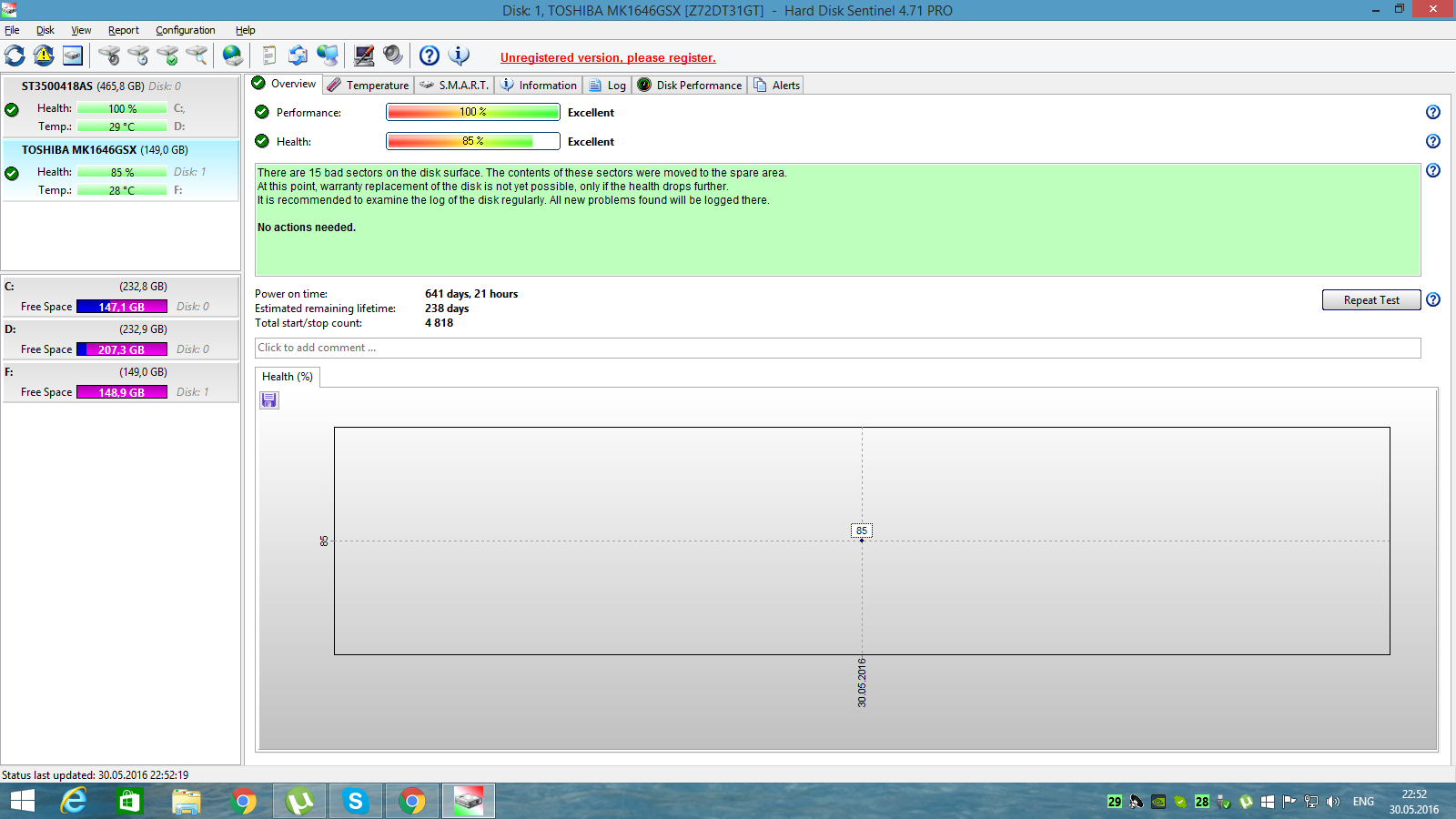This screenshot has width=1456, height=819.
Task: Switch to the Information tab
Action: click(539, 85)
